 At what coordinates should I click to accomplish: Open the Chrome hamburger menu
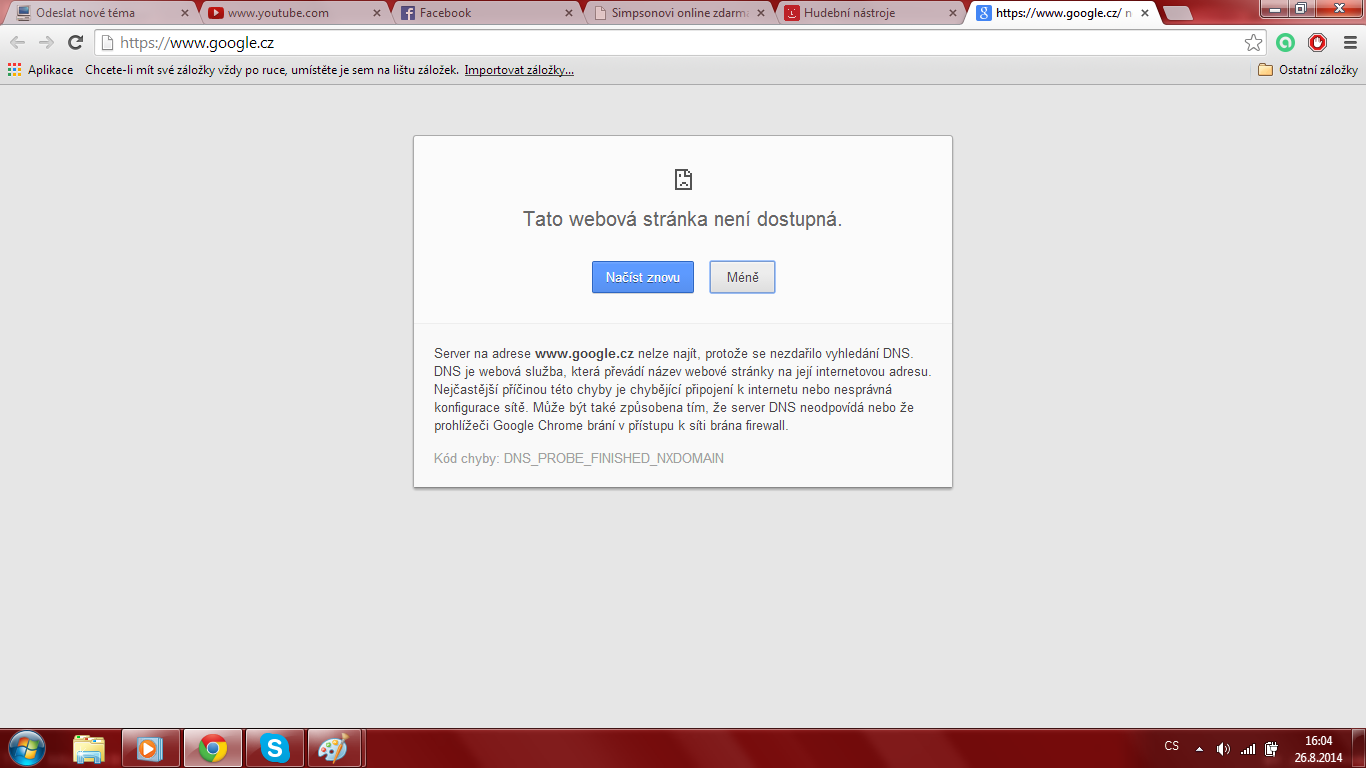click(1348, 42)
